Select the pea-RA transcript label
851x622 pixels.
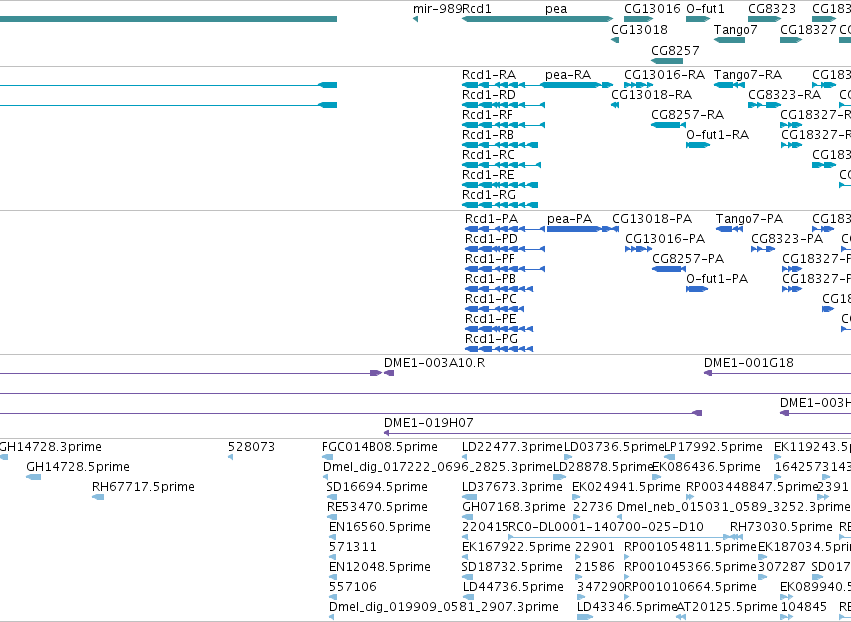(x=568, y=75)
